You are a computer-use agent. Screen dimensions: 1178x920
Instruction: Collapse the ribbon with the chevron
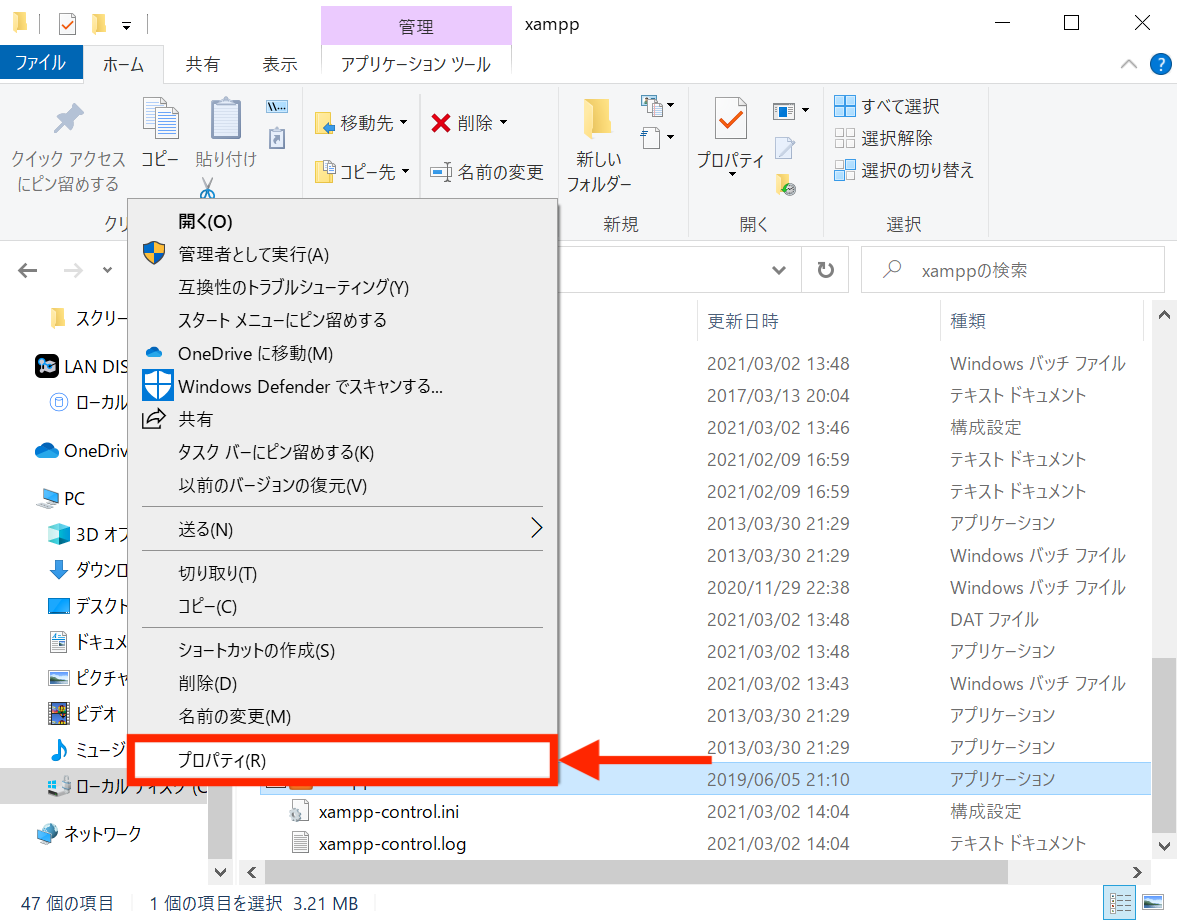click(x=1128, y=64)
